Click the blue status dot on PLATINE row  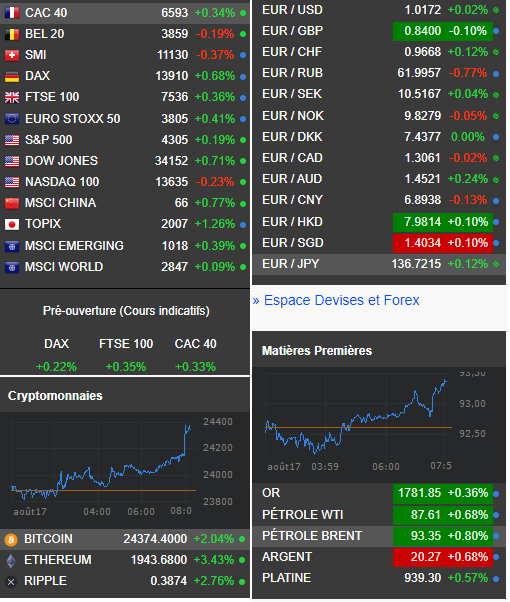[x=496, y=579]
